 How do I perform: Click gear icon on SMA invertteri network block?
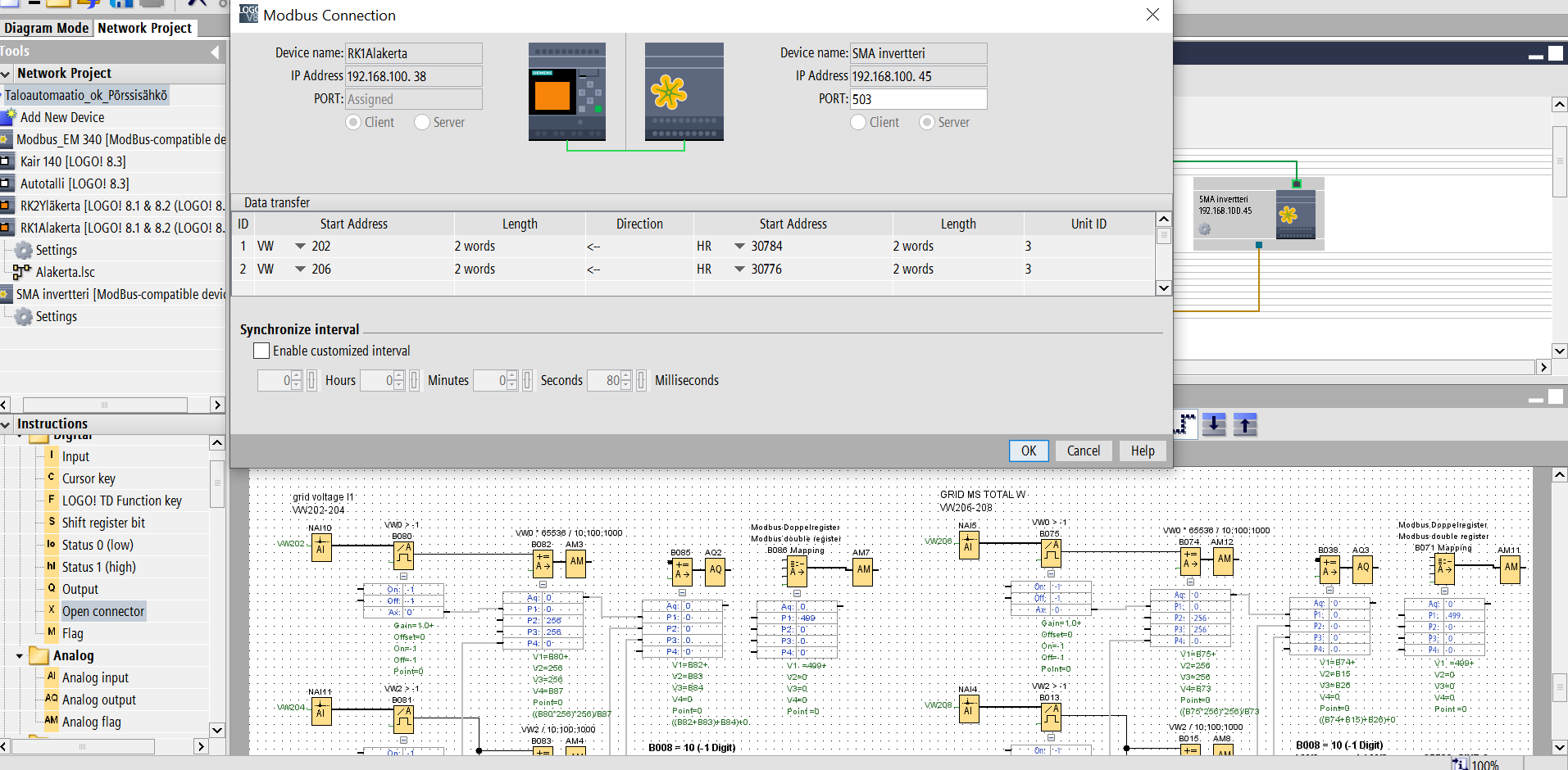(1204, 229)
